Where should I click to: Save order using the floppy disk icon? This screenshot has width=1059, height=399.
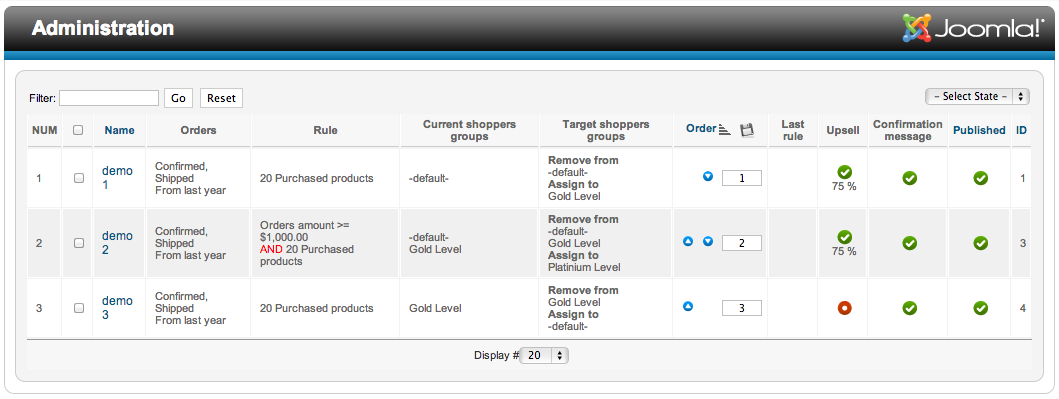click(x=746, y=130)
